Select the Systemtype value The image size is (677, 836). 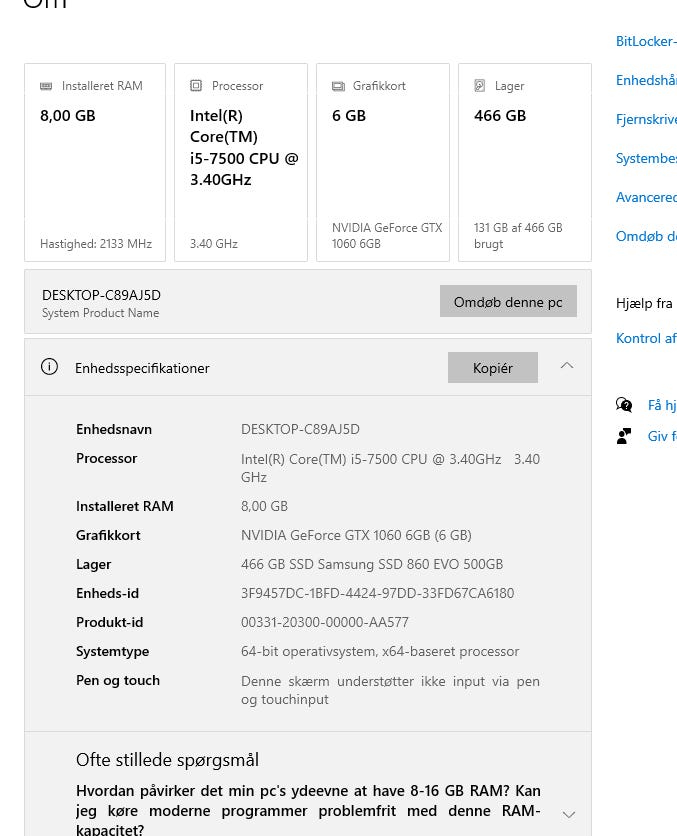[380, 651]
